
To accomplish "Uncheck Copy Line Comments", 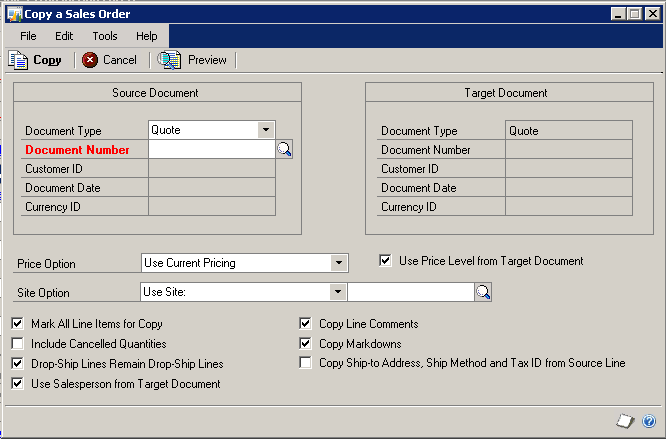I will (305, 324).
